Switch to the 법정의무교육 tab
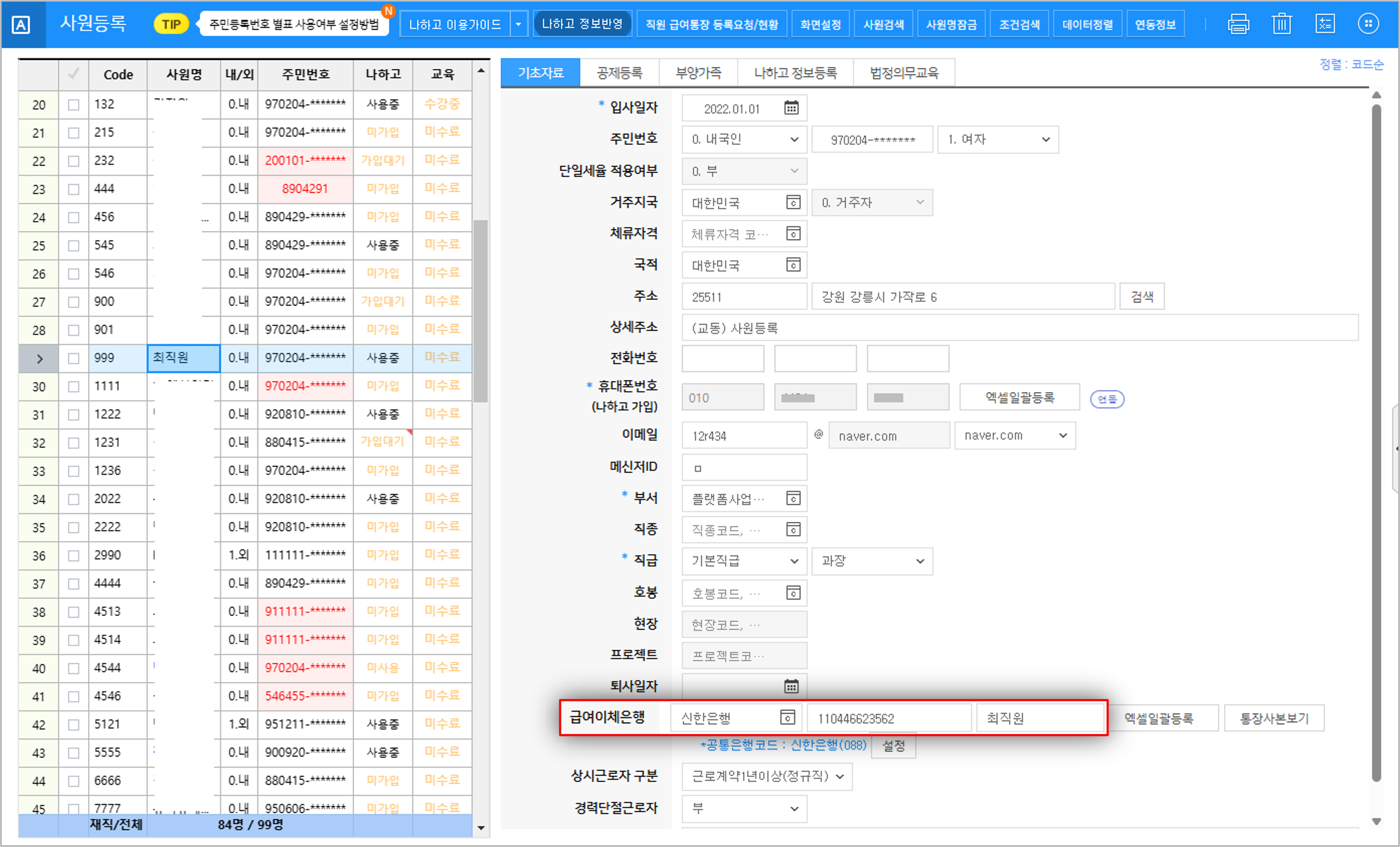Viewport: 1400px width, 847px height. (904, 73)
